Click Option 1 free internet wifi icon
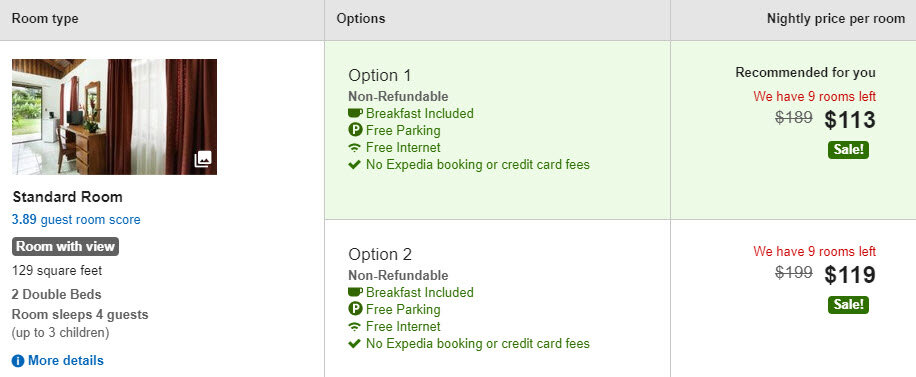The image size is (916, 377). (x=355, y=147)
